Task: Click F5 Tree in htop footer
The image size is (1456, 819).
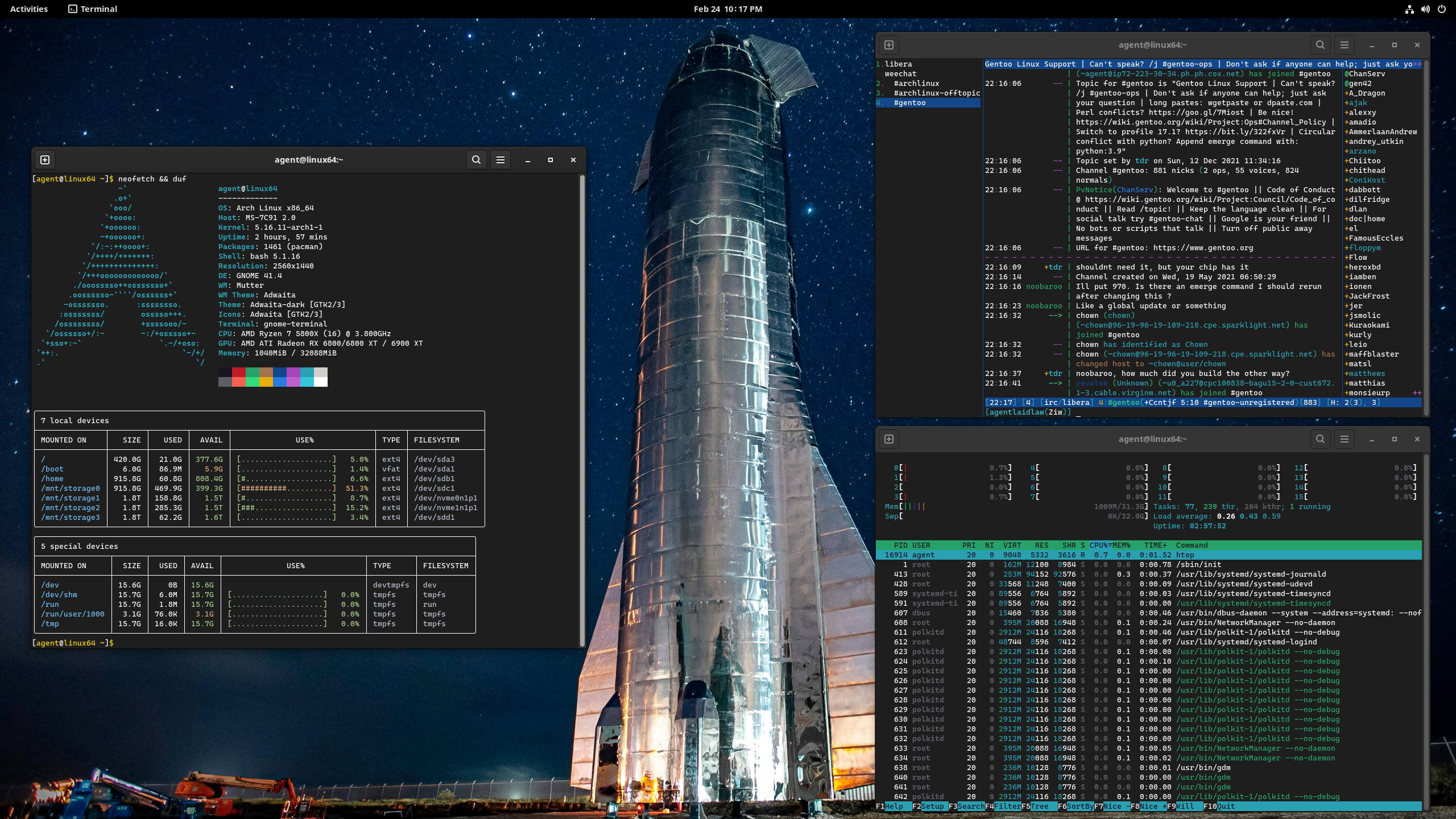Action: click(x=1038, y=806)
